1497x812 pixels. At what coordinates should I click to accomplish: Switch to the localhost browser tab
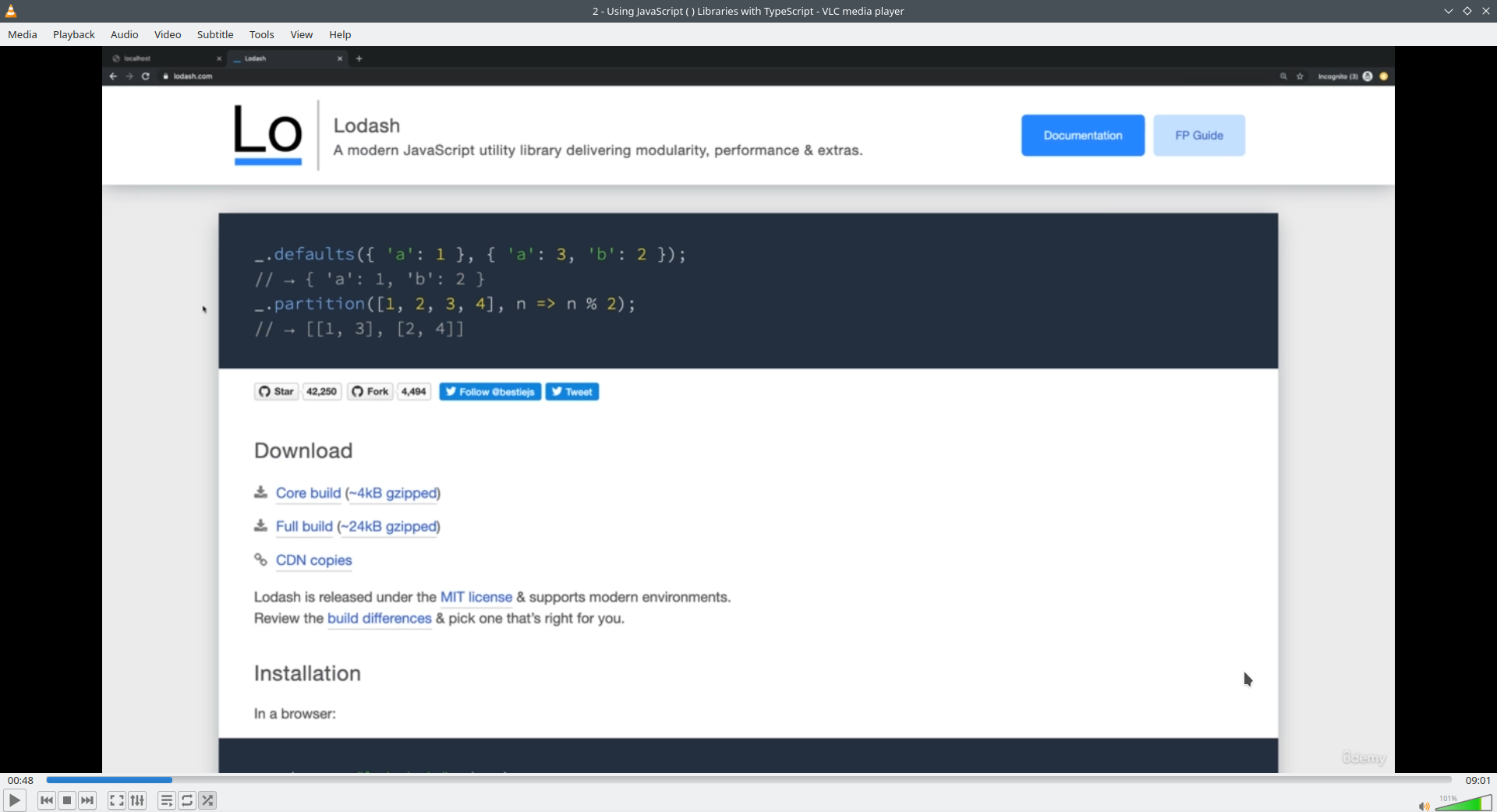167,58
